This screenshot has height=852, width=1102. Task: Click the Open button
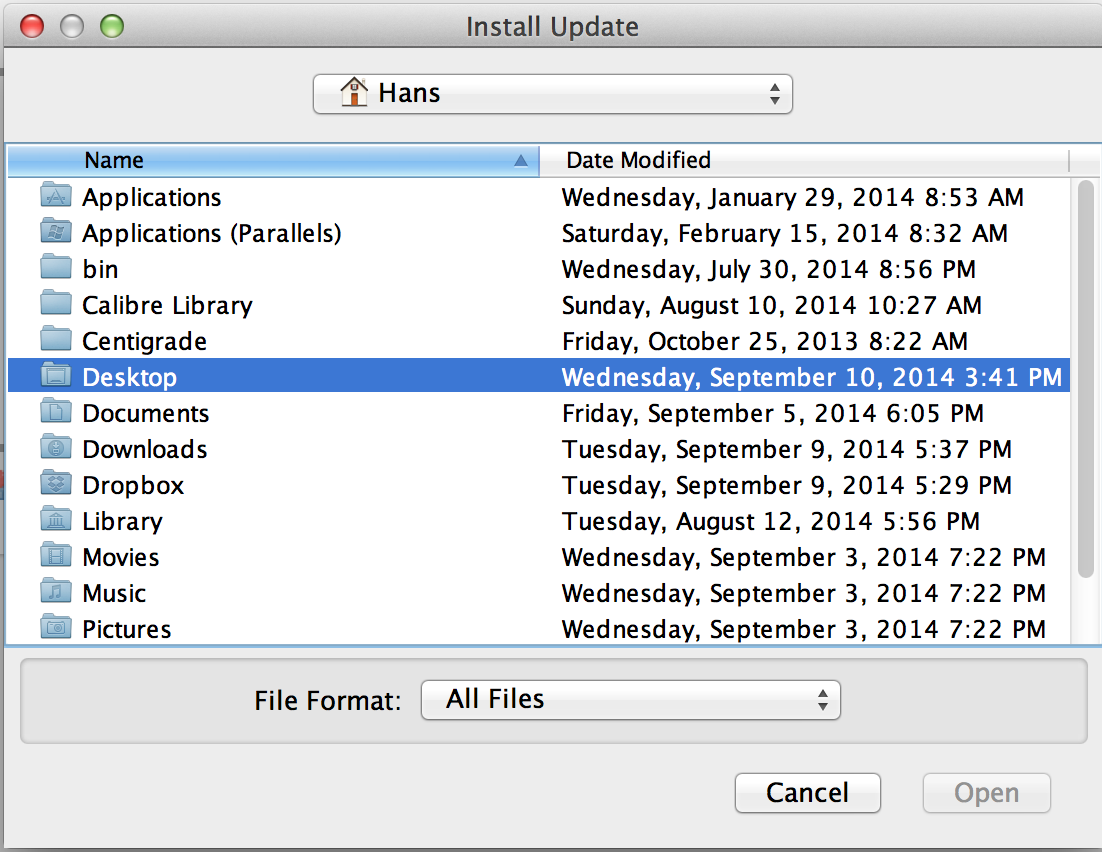point(986,793)
